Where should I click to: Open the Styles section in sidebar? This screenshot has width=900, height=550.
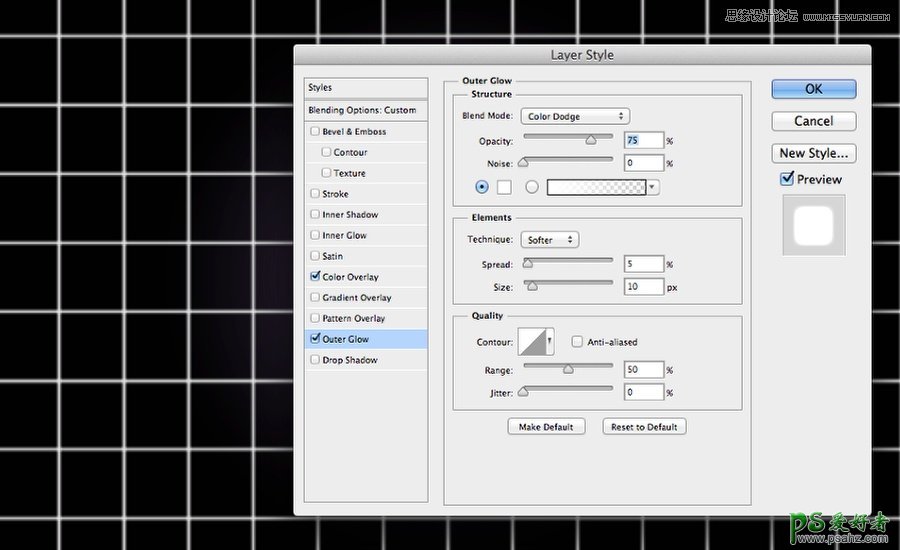tap(366, 87)
